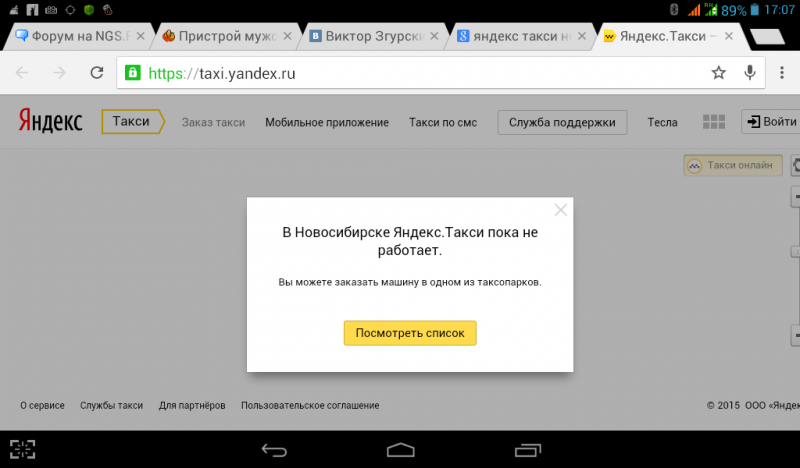
Task: Close the Пристрой муж tab
Action: 288,36
